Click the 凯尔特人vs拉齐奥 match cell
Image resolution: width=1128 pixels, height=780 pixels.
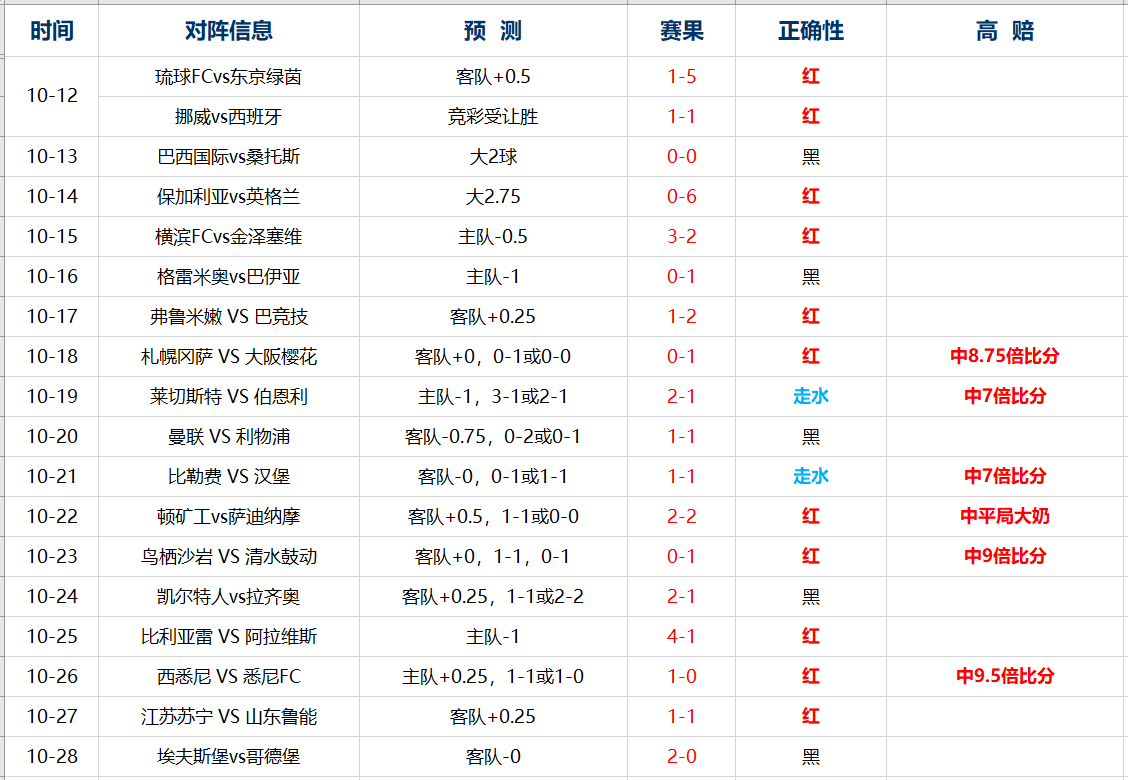[x=229, y=597]
